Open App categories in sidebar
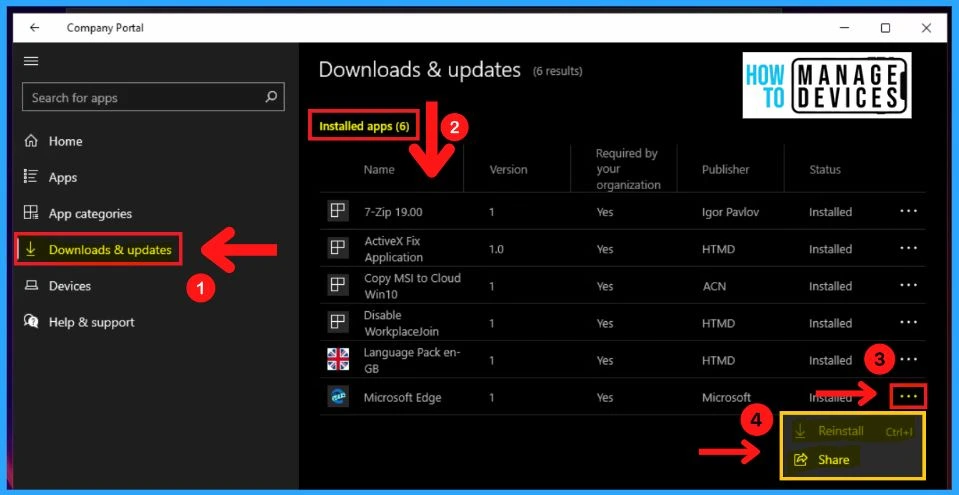Image resolution: width=959 pixels, height=495 pixels. (x=91, y=214)
